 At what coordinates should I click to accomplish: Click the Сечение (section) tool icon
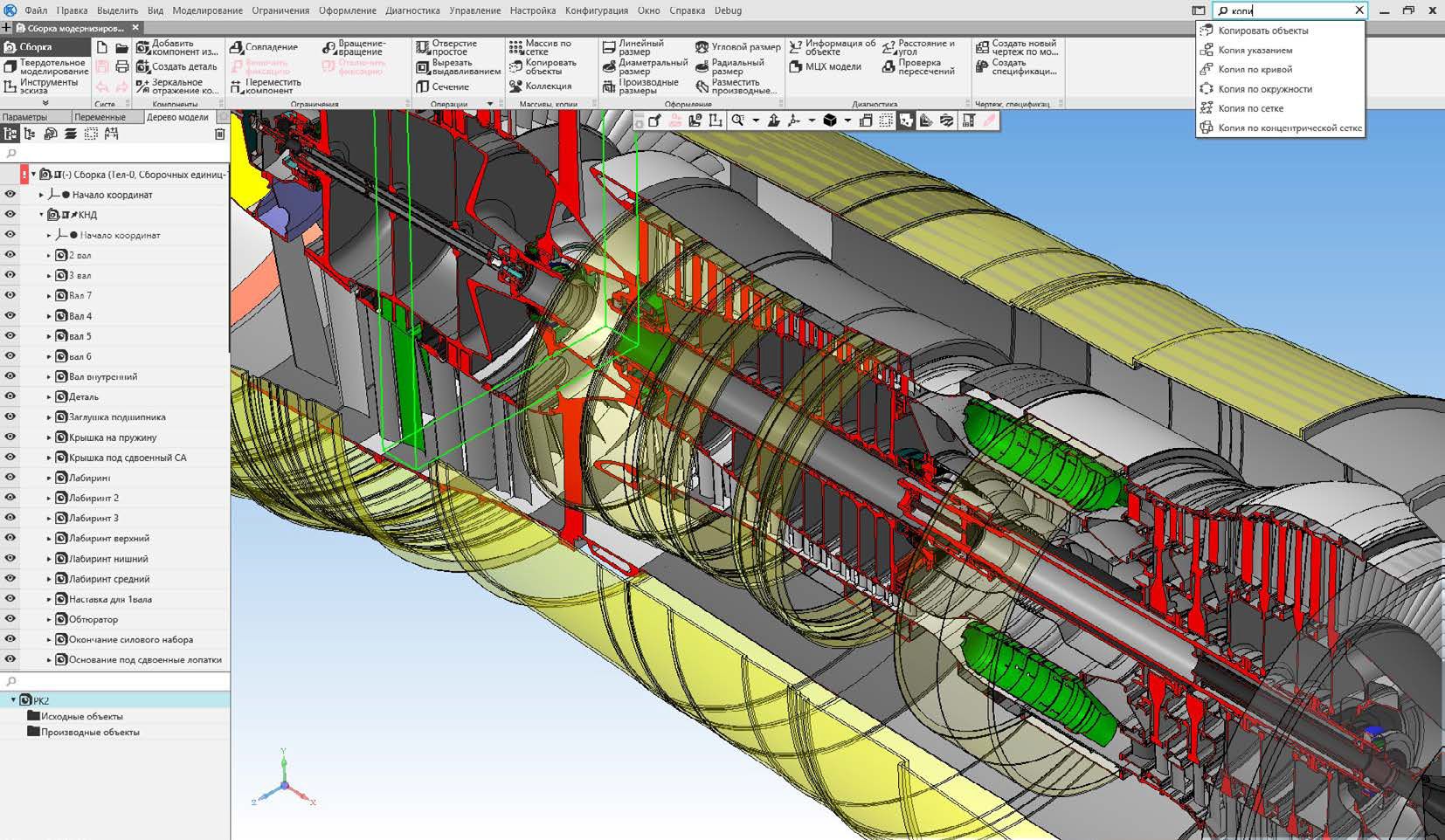tap(422, 86)
